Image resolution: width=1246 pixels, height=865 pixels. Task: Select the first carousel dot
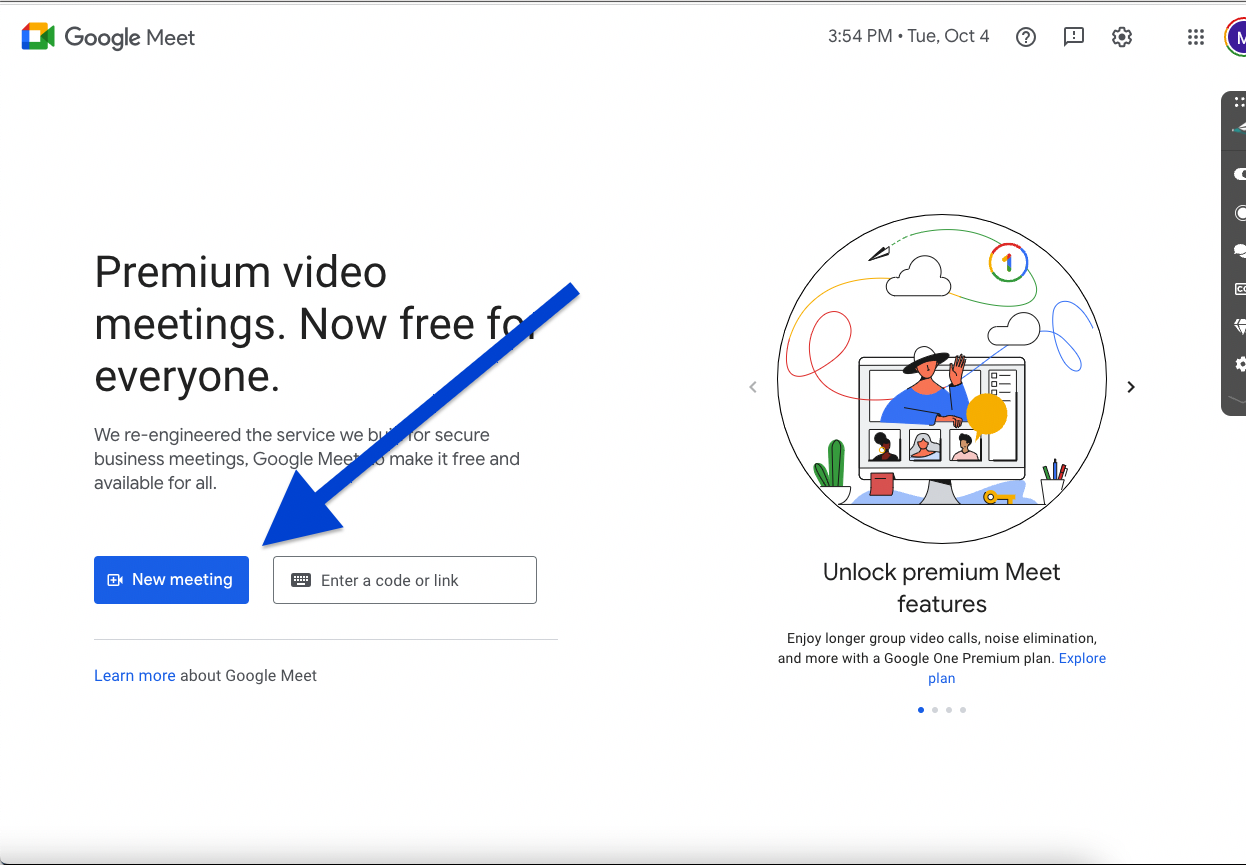click(x=921, y=710)
